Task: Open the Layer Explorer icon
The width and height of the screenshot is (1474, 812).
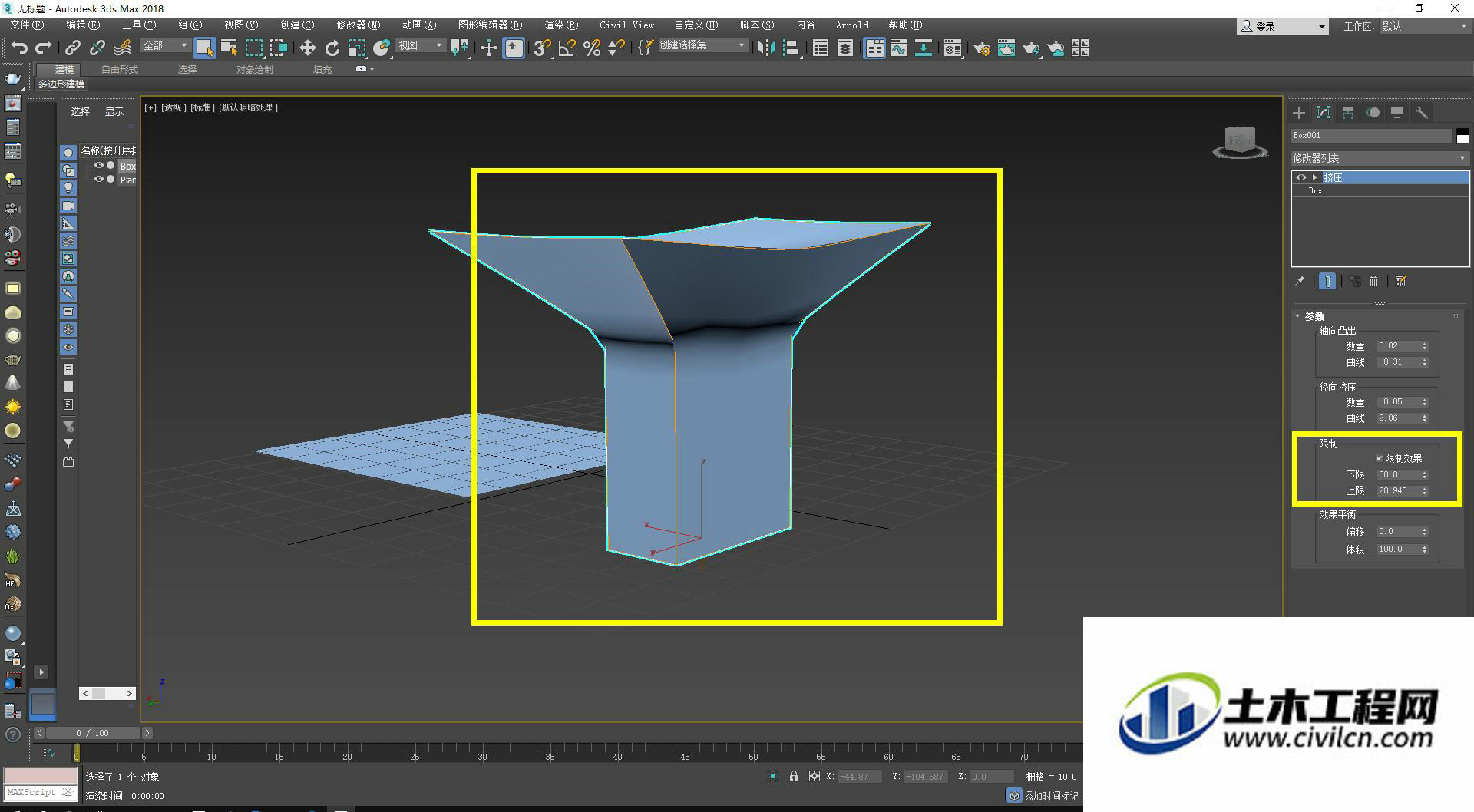Action: 845,48
